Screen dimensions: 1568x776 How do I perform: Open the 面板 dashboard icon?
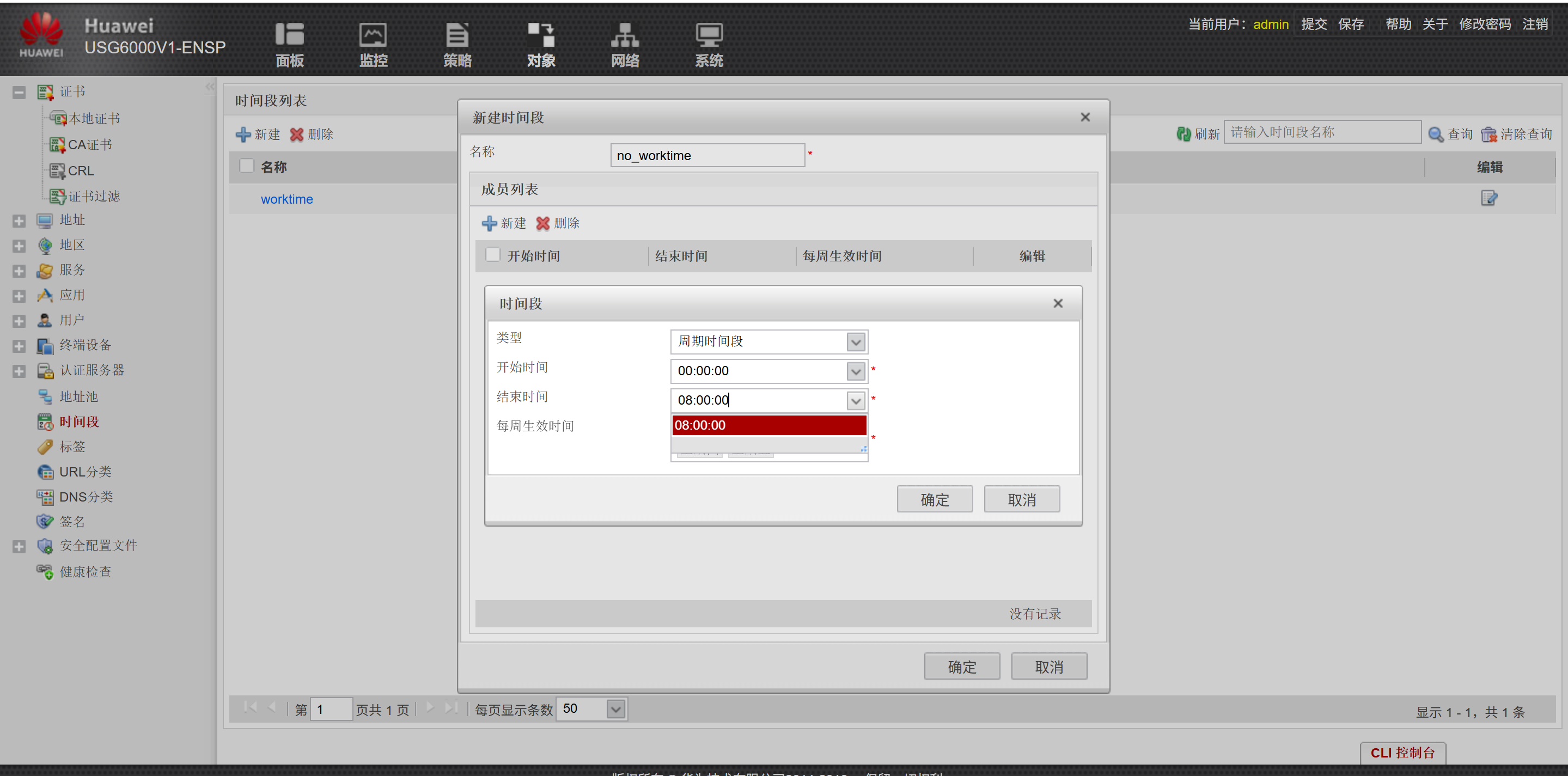289,35
